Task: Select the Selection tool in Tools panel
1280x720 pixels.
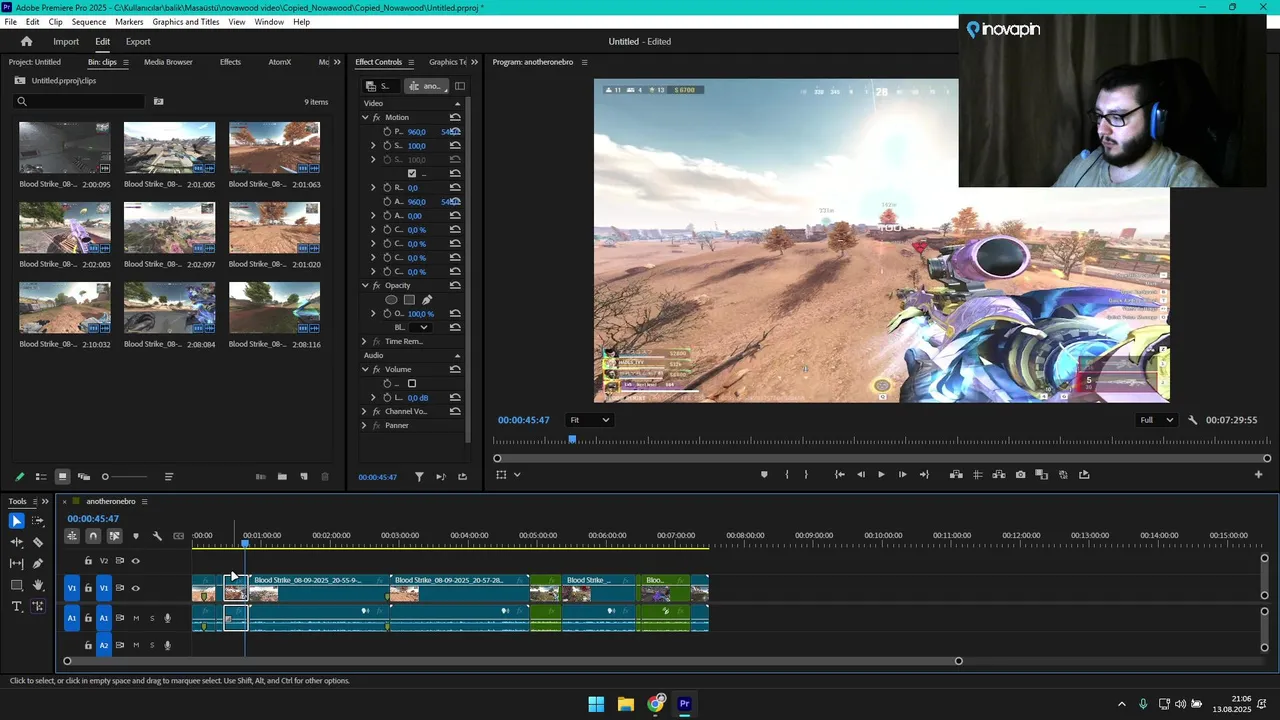Action: (16, 521)
